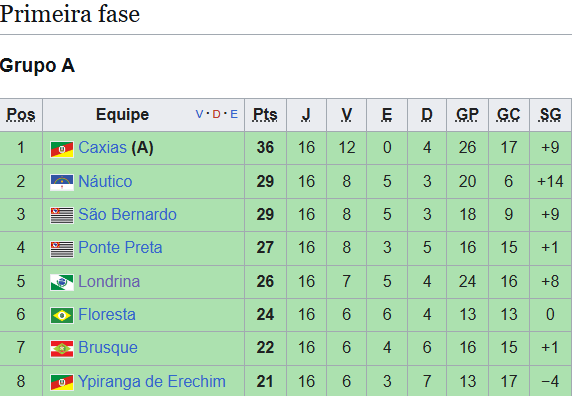
Task: Click the Pts column header abbreviation
Action: pyautogui.click(x=265, y=115)
